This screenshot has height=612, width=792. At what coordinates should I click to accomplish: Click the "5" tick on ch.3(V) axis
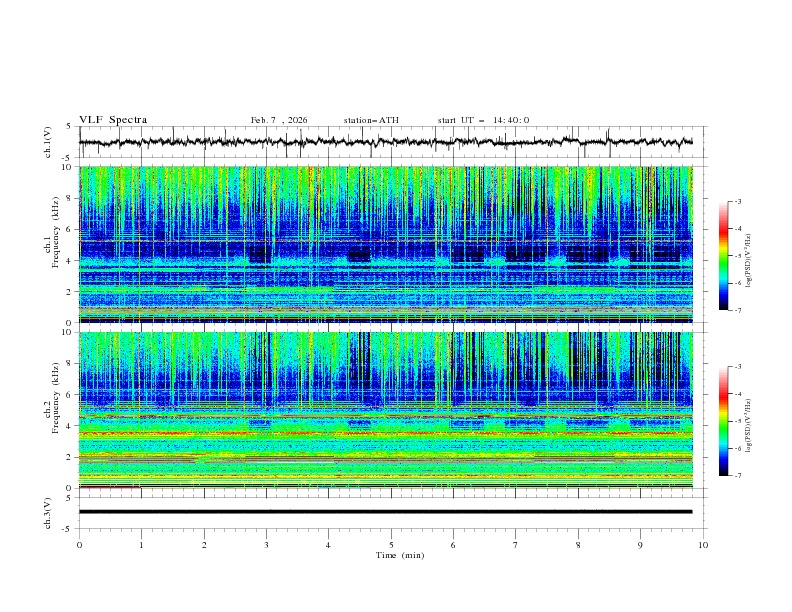[x=69, y=498]
